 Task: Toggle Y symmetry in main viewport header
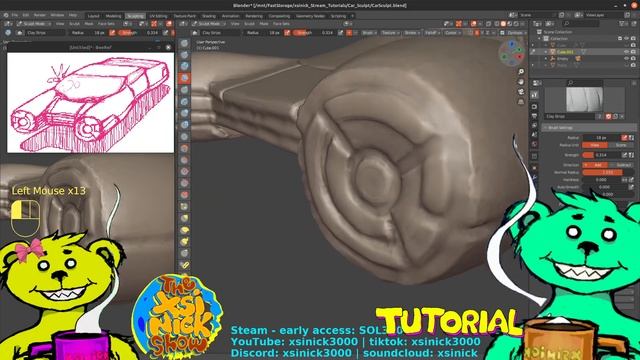482,33
